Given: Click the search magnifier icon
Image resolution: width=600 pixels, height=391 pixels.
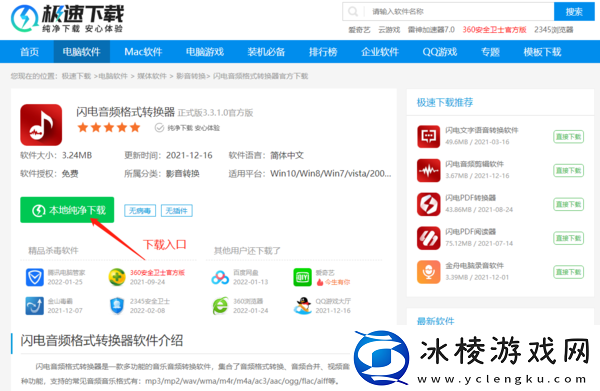Looking at the screenshot, I should (x=353, y=12).
